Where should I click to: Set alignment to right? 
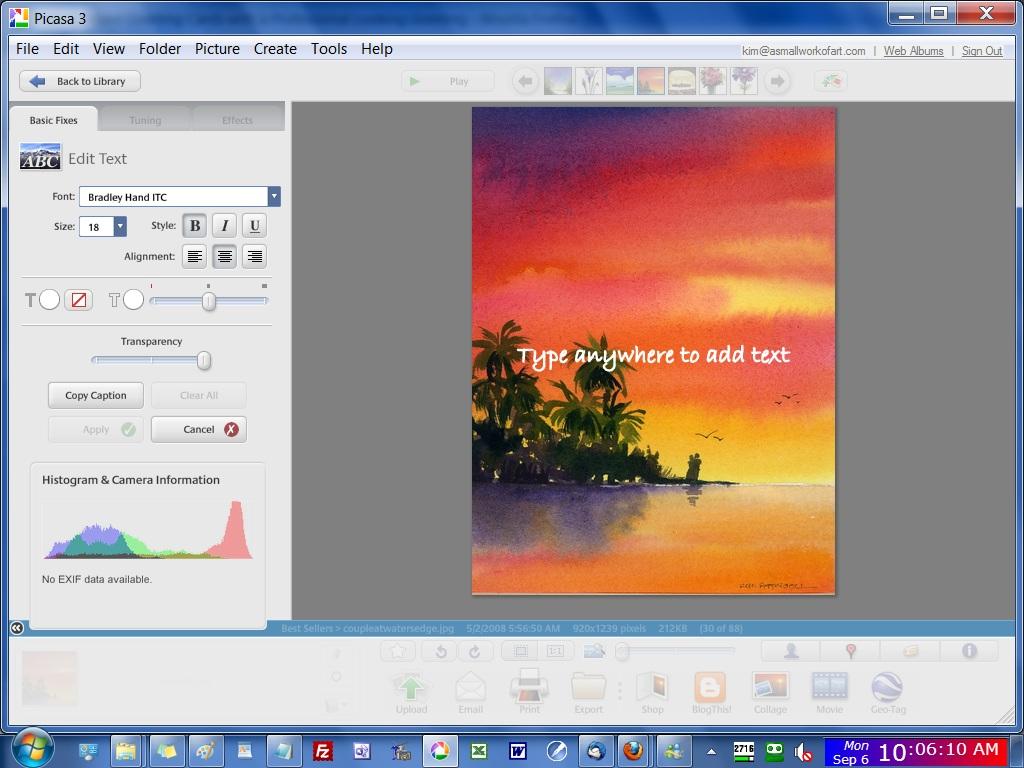coord(255,256)
